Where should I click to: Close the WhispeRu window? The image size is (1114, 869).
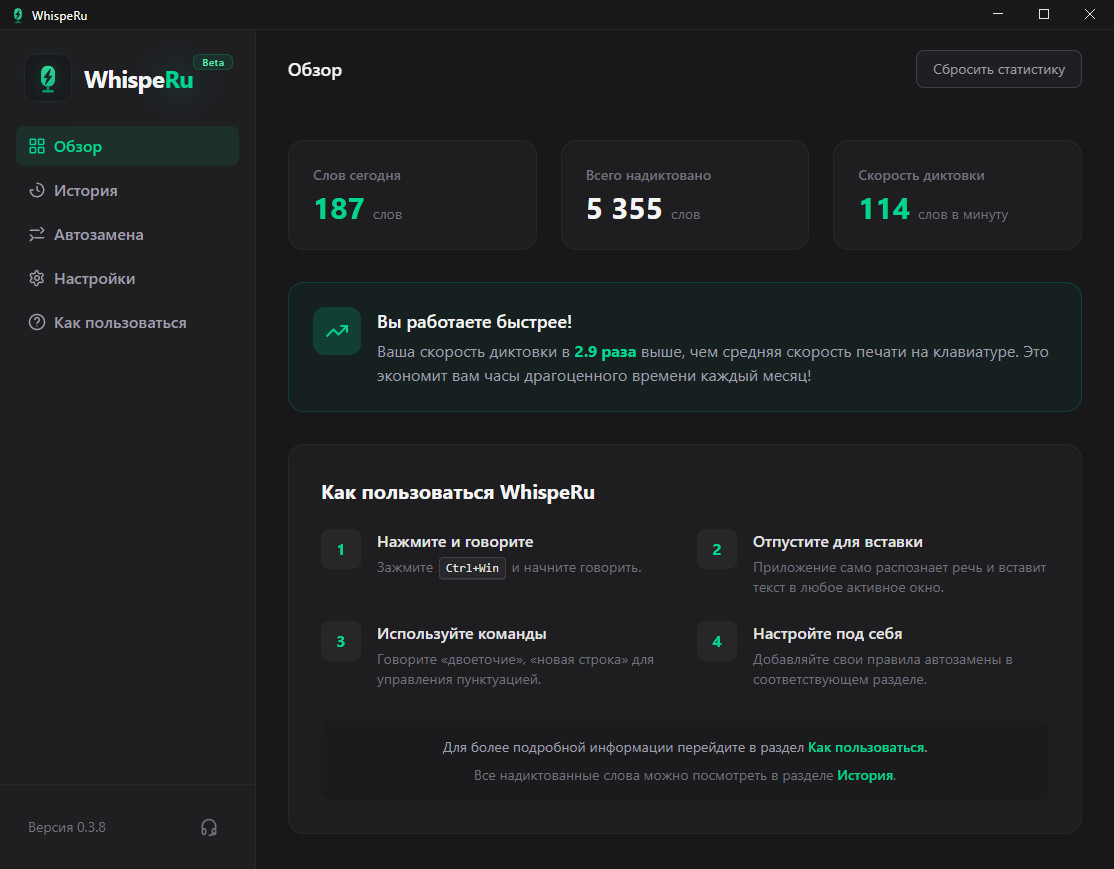pos(1090,14)
